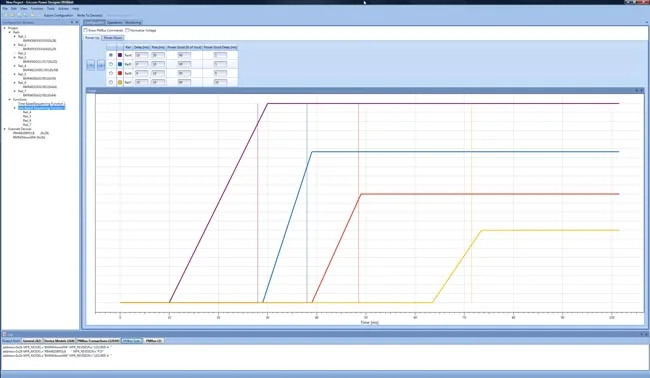Image resolution: width=650 pixels, height=378 pixels.
Task: Collapse the Rails node in tree
Action: (x=10, y=32)
